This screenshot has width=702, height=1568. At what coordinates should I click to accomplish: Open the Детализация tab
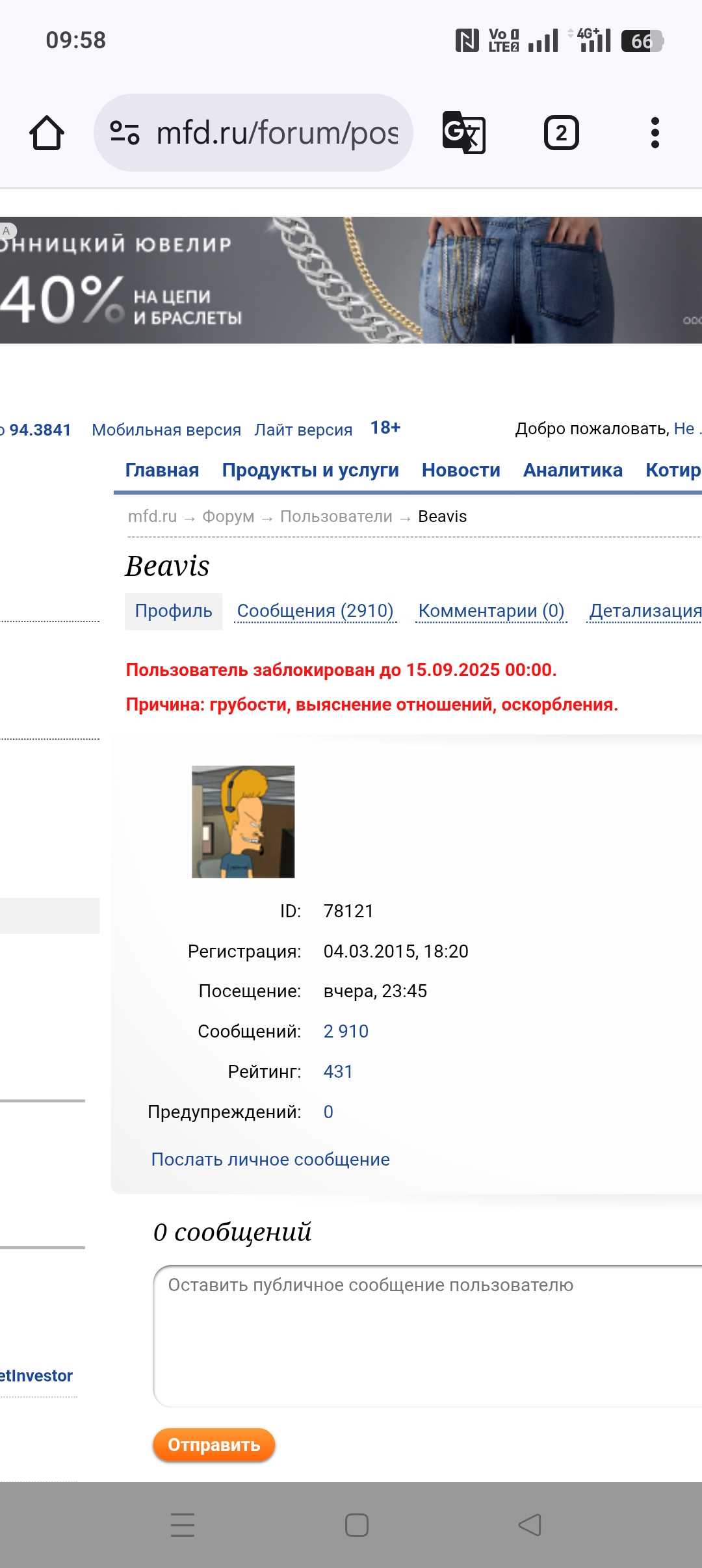645,611
